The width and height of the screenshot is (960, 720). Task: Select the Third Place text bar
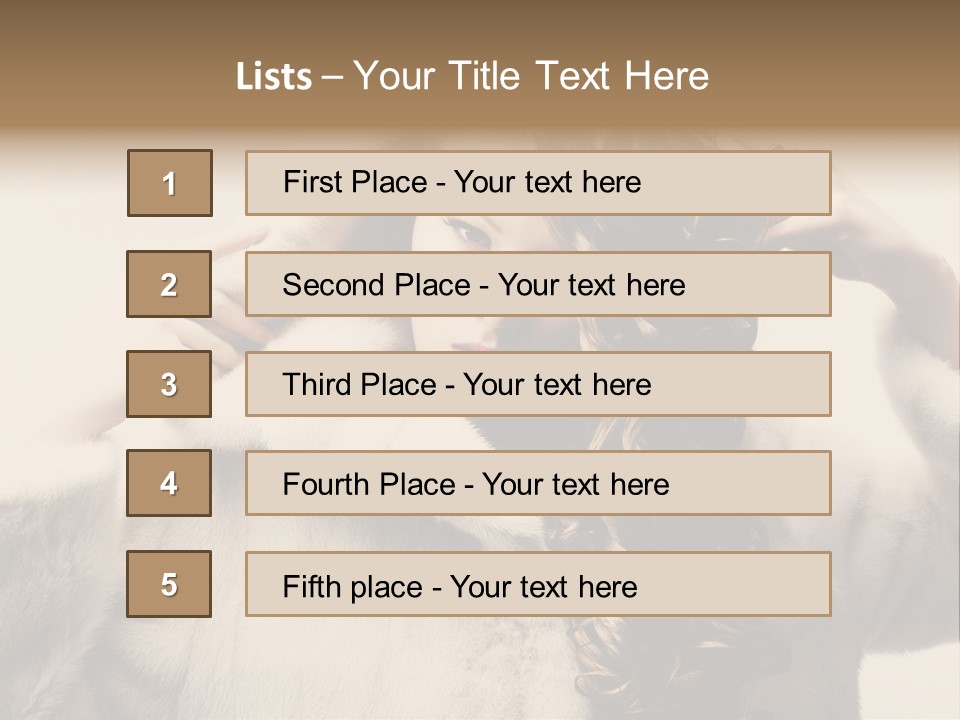538,384
